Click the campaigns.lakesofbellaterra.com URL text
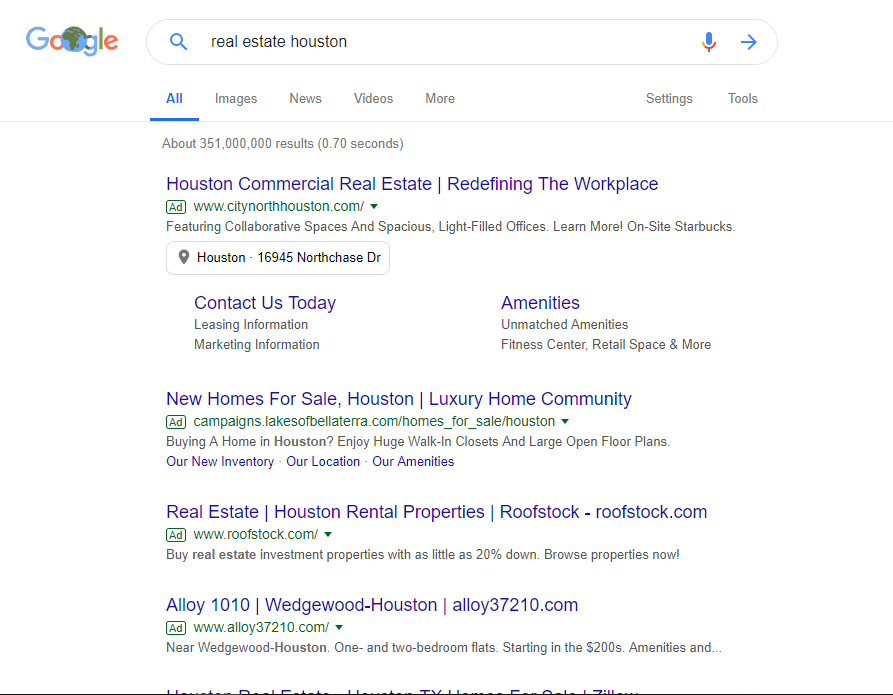 (x=374, y=421)
